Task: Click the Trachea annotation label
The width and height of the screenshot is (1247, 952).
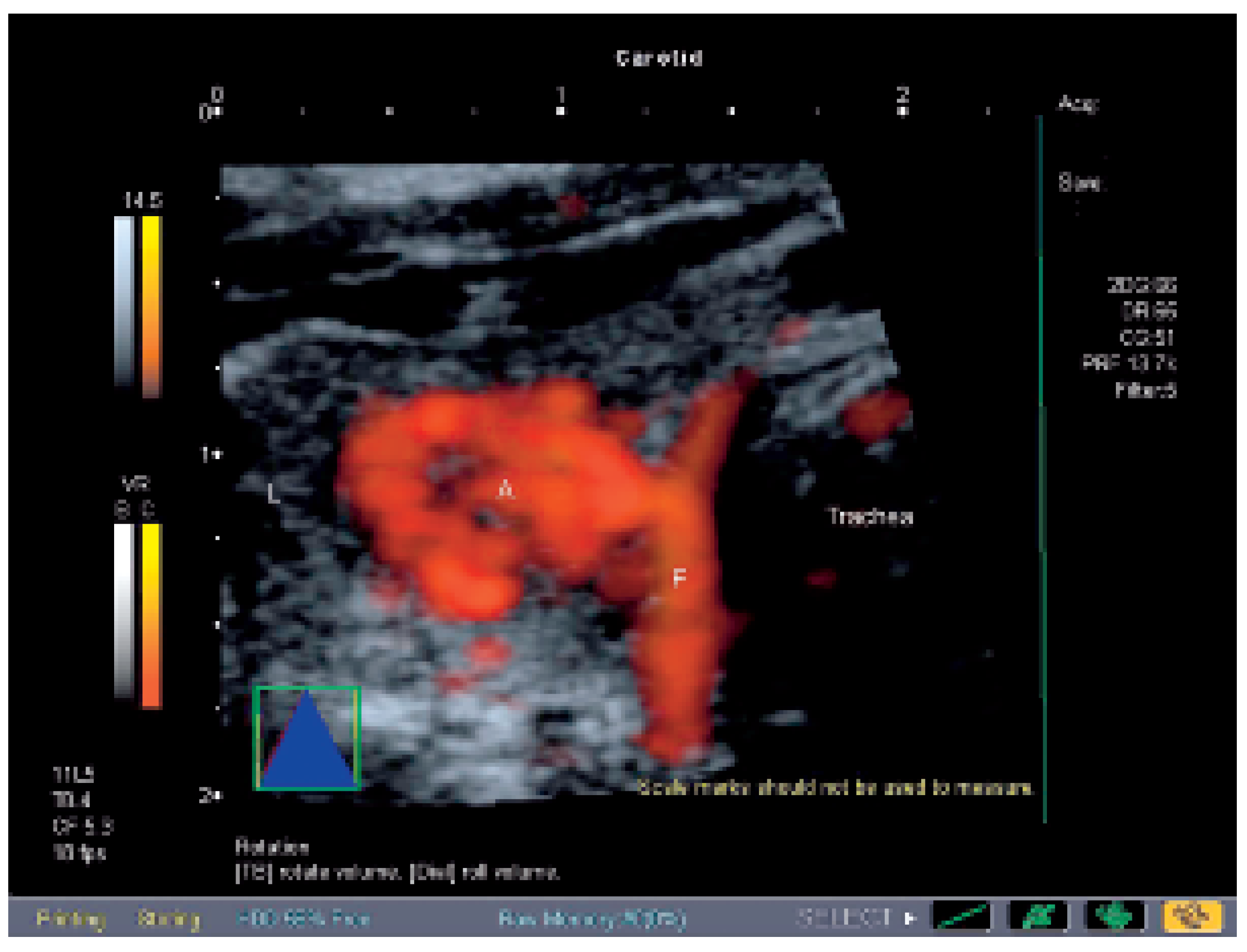Action: click(x=870, y=517)
